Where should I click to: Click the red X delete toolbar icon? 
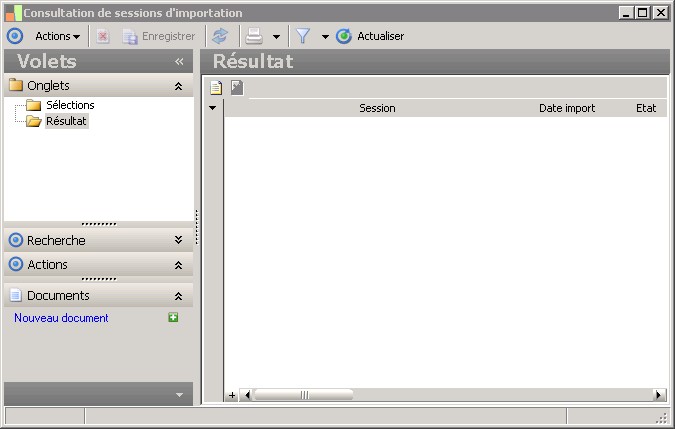point(102,36)
